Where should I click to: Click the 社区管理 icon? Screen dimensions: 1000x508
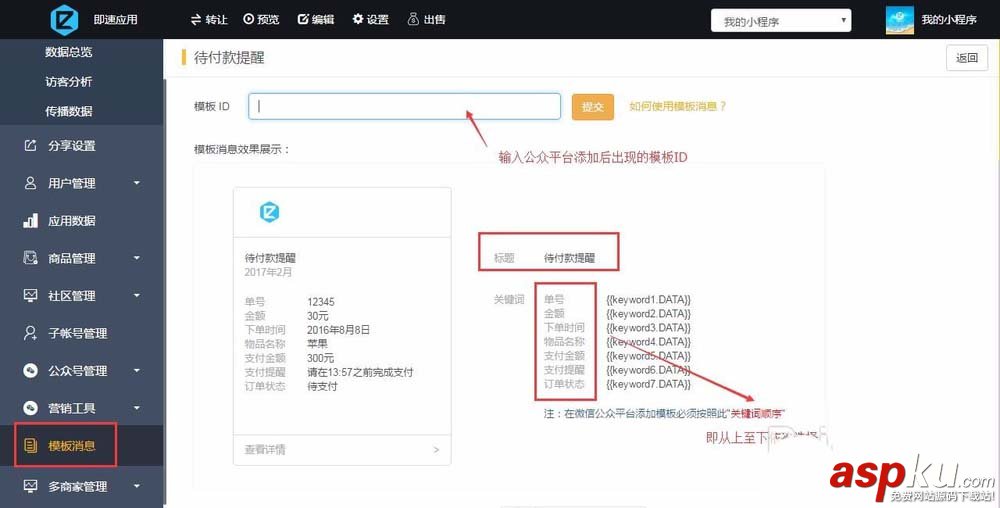[x=30, y=296]
